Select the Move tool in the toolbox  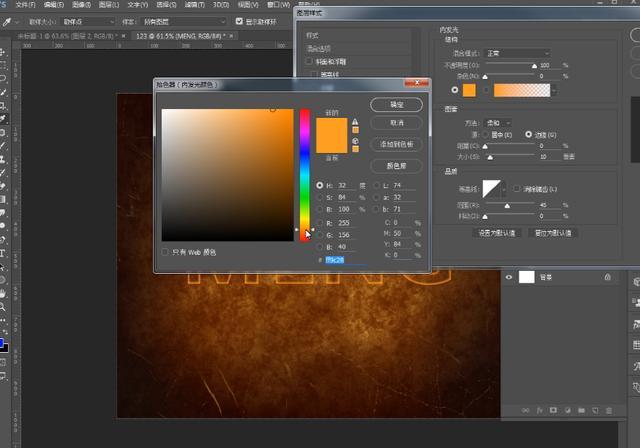coord(3,52)
